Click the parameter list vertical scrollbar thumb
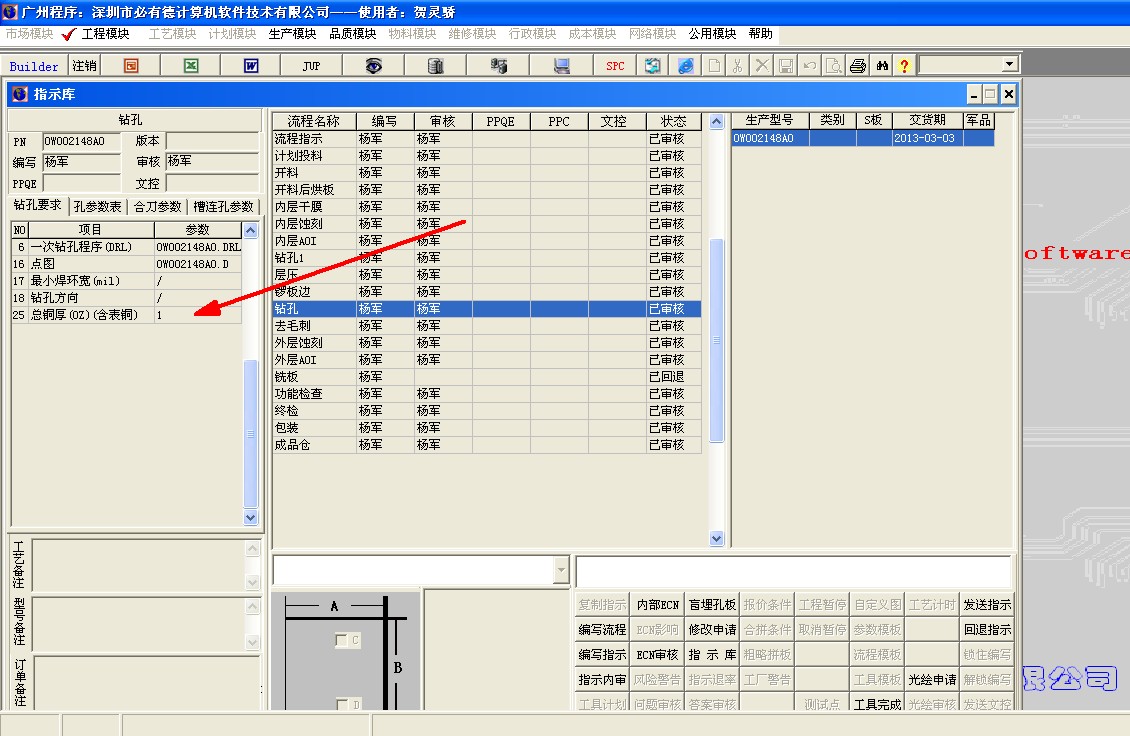 tap(251, 433)
